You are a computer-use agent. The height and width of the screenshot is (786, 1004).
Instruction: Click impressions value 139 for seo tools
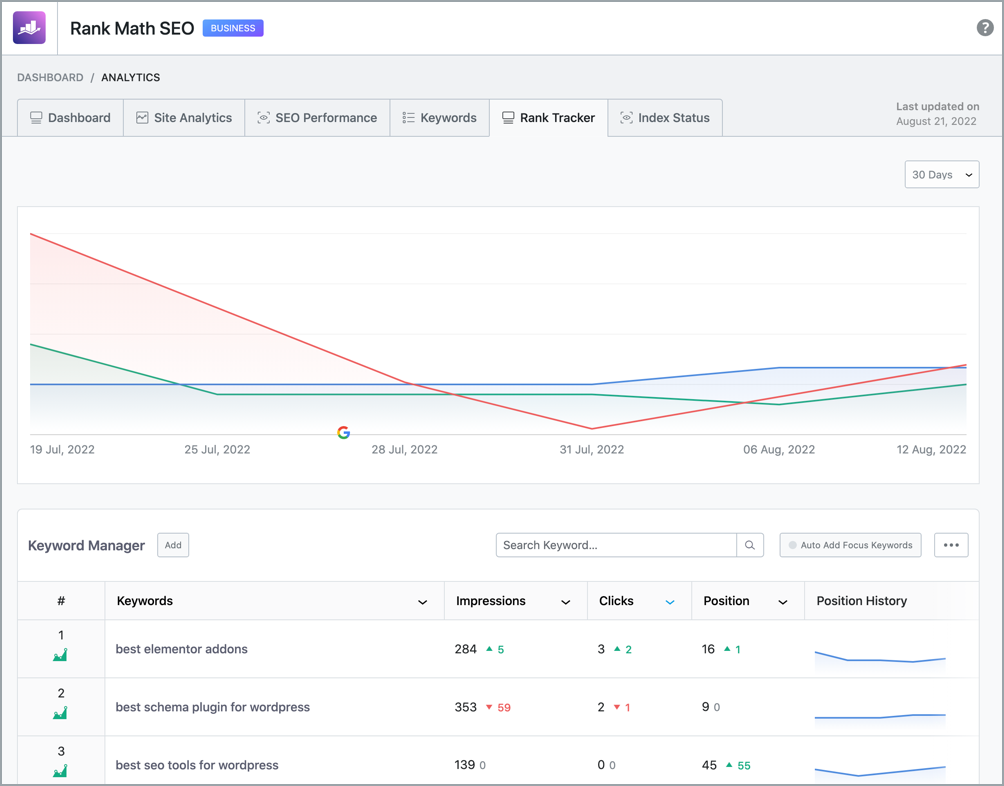click(465, 765)
